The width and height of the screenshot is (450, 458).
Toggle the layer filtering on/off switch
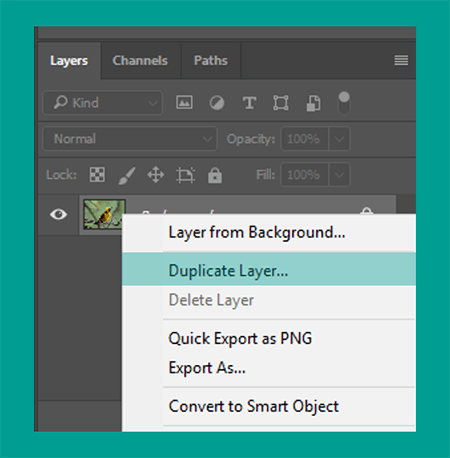click(344, 103)
